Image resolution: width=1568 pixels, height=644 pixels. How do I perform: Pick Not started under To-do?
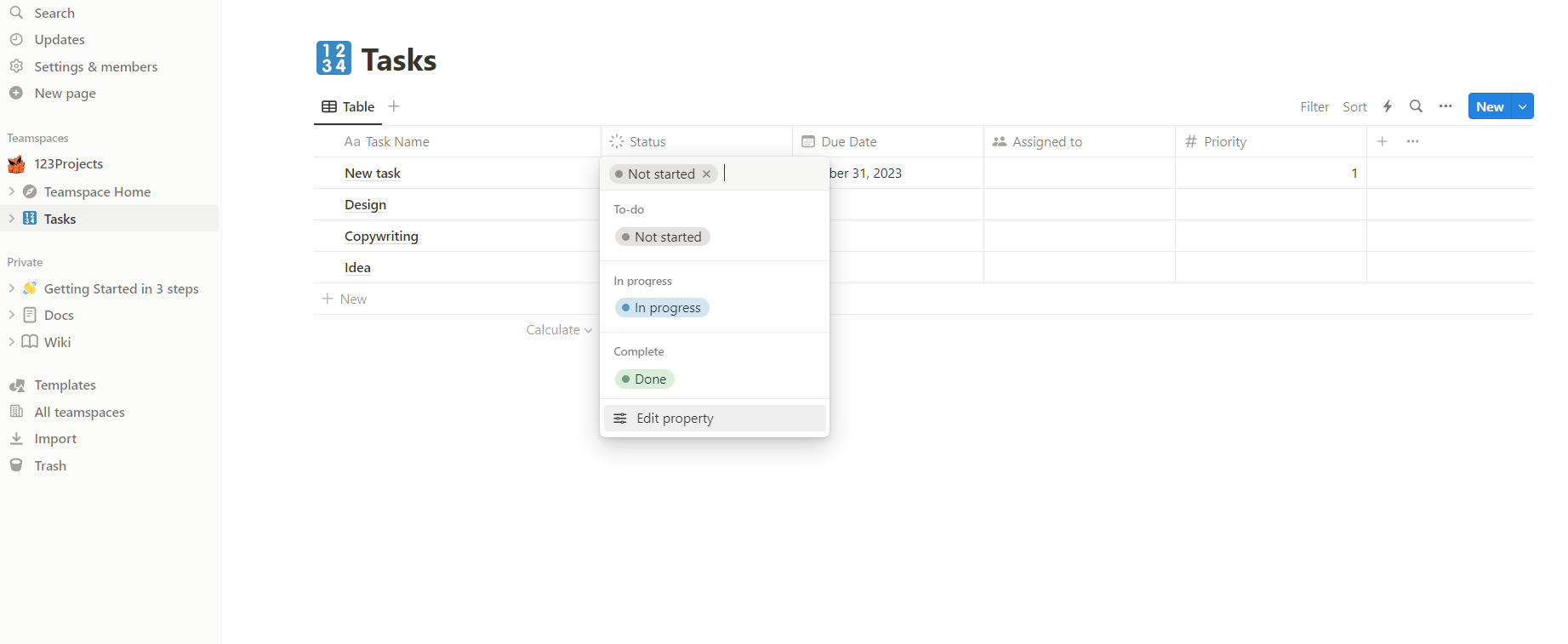click(x=662, y=237)
